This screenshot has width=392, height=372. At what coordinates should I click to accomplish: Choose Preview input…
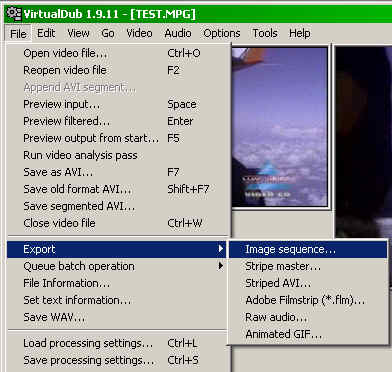click(x=118, y=104)
